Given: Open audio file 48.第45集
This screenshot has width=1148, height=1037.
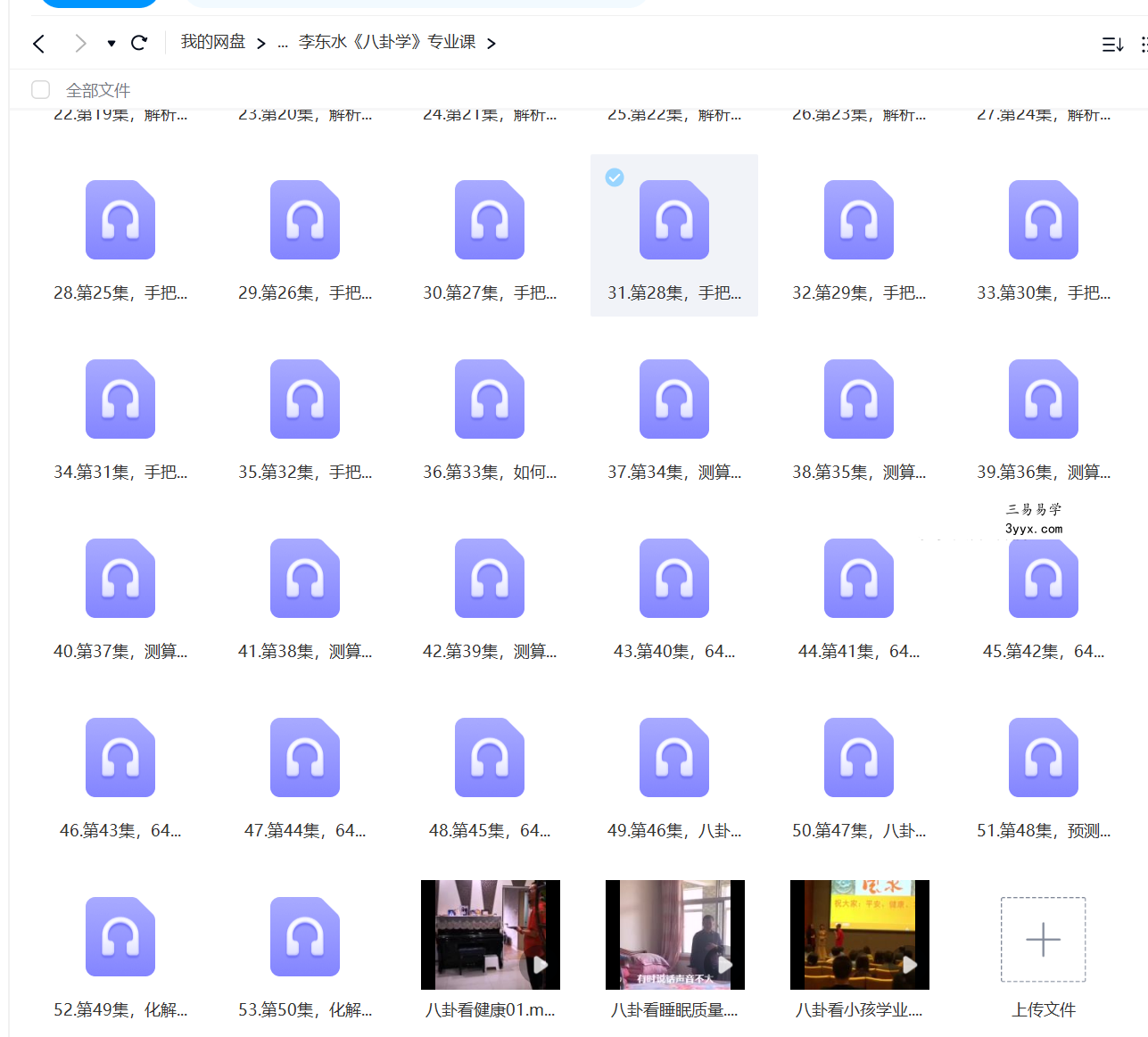Looking at the screenshot, I should coord(490,758).
